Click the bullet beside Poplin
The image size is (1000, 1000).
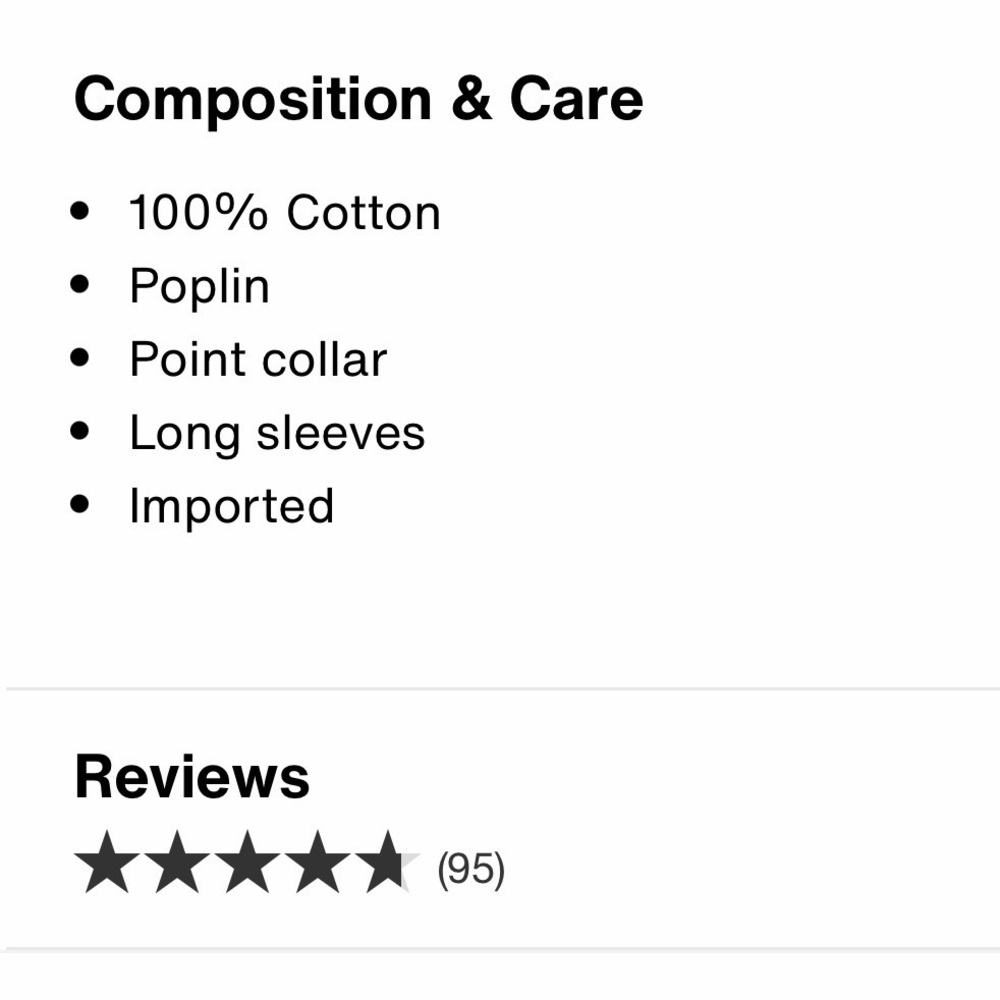click(80, 284)
